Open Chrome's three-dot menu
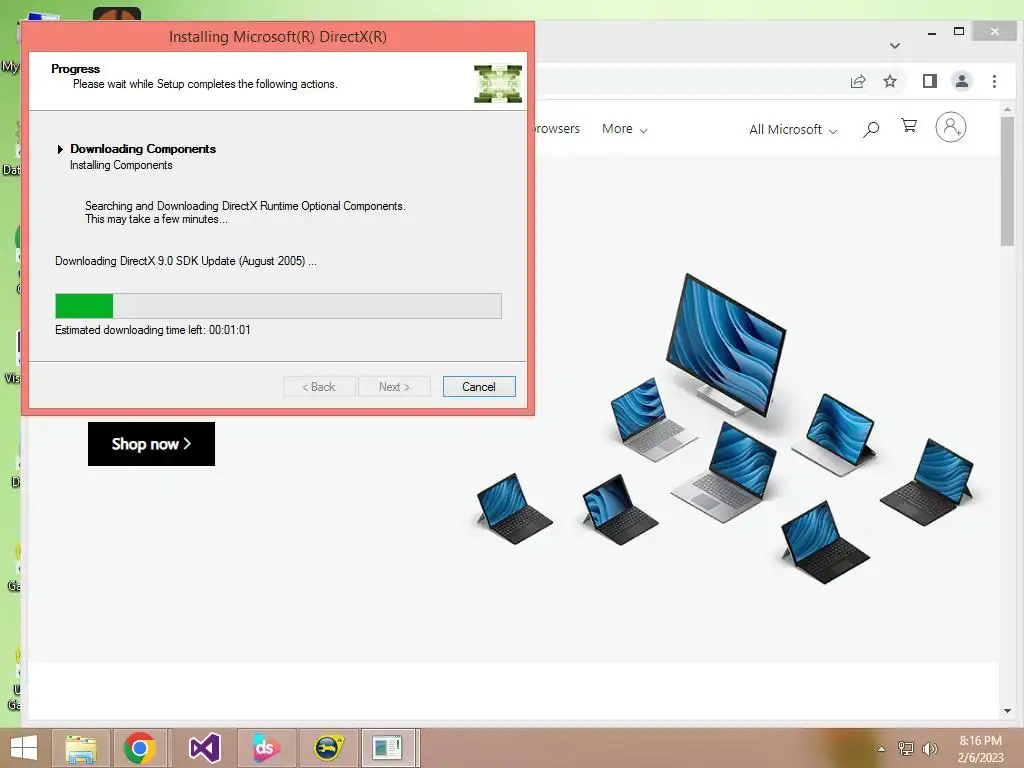The height and width of the screenshot is (768, 1024). point(994,82)
